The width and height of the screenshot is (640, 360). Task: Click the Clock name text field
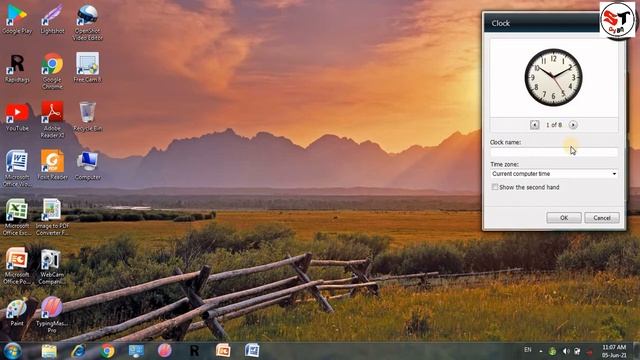tap(554, 152)
